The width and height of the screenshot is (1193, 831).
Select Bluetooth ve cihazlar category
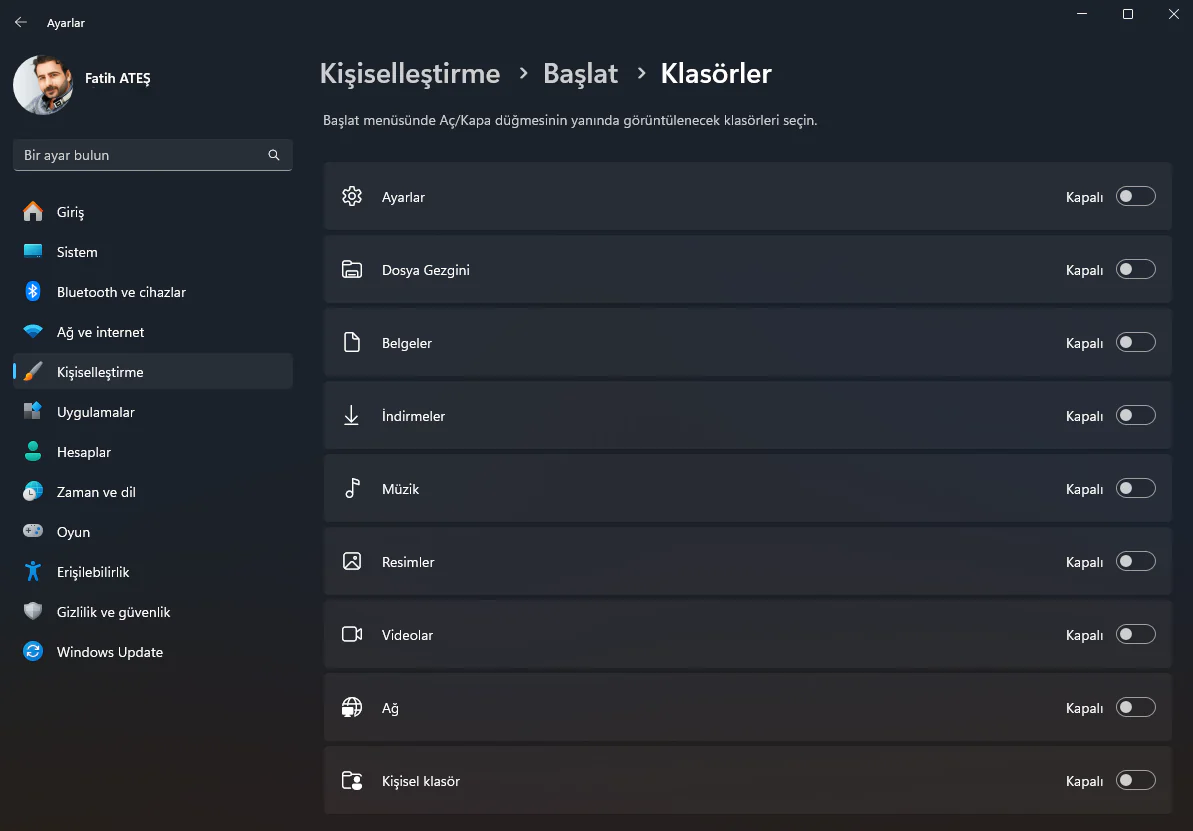pos(120,292)
